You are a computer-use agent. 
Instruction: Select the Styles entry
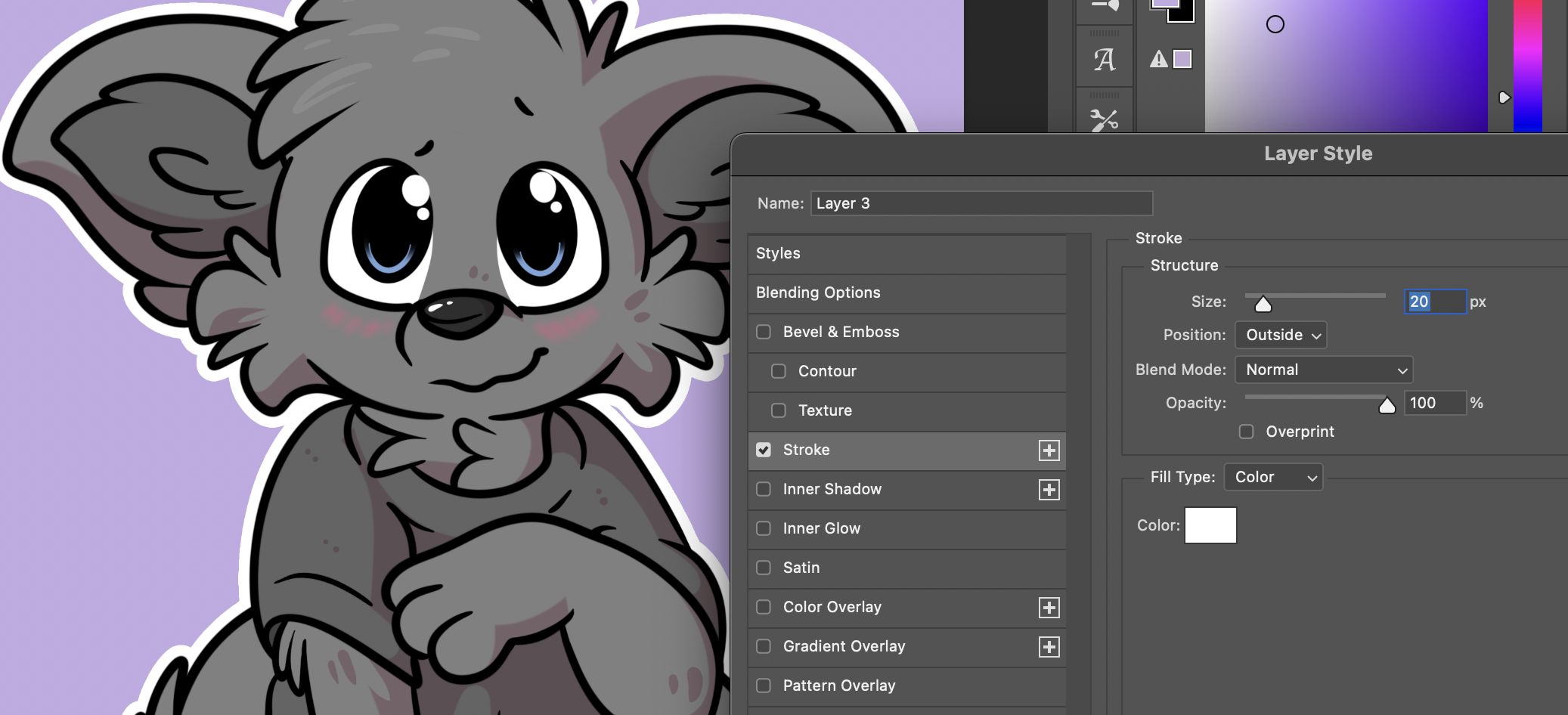pos(778,253)
